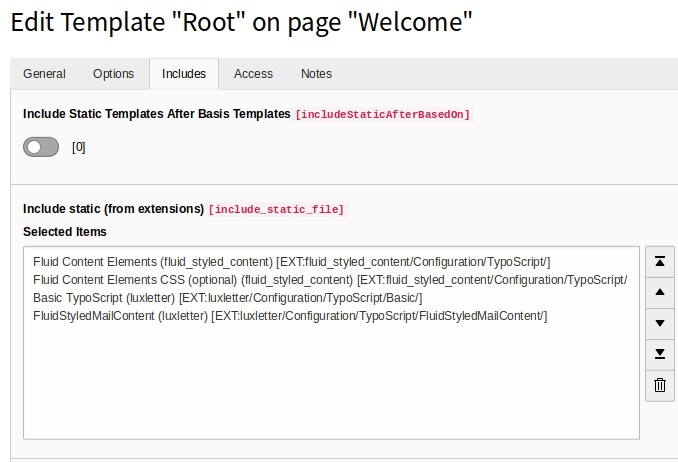Switch to the General tab

45,74
